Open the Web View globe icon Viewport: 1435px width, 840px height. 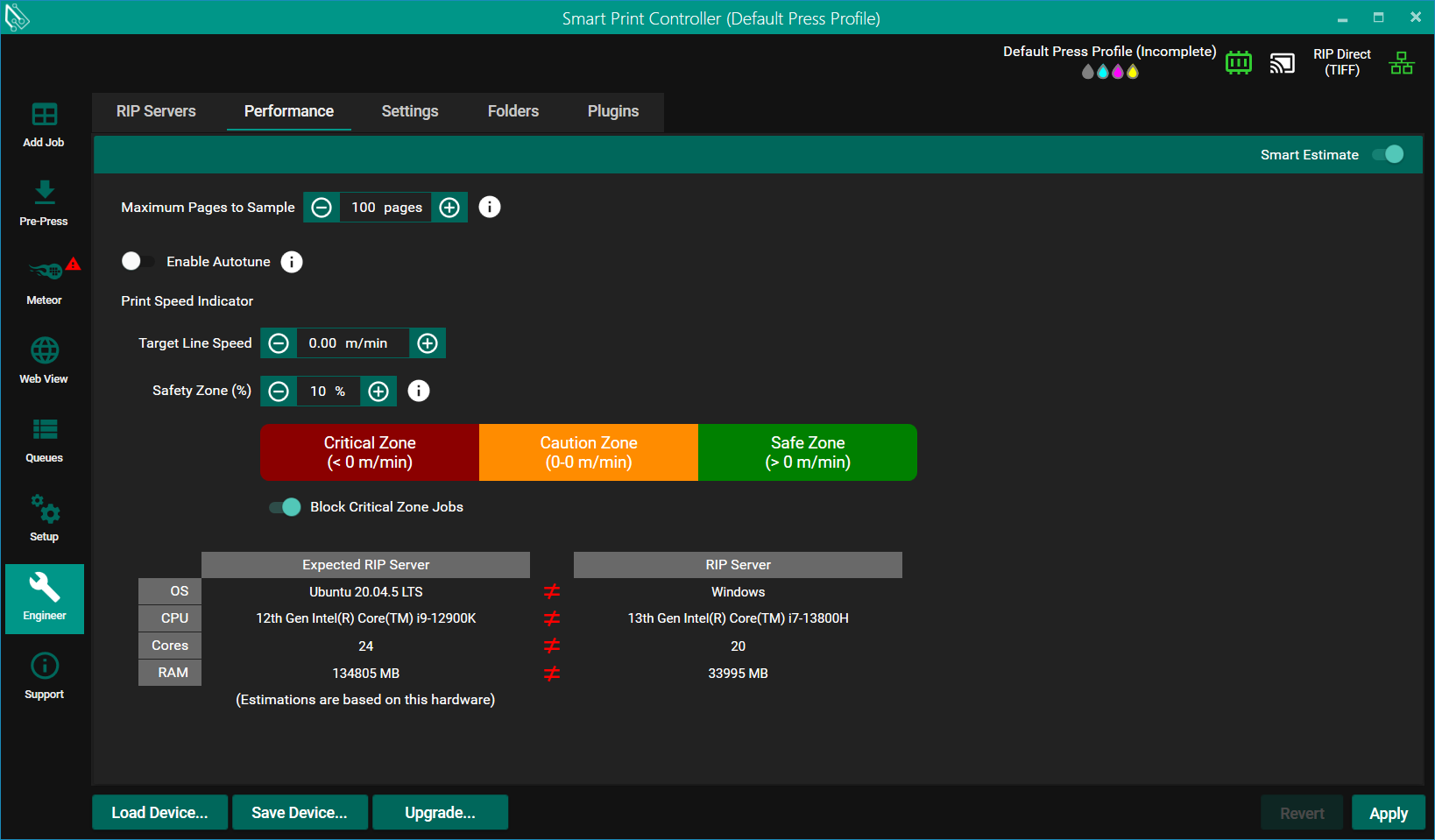click(x=44, y=360)
